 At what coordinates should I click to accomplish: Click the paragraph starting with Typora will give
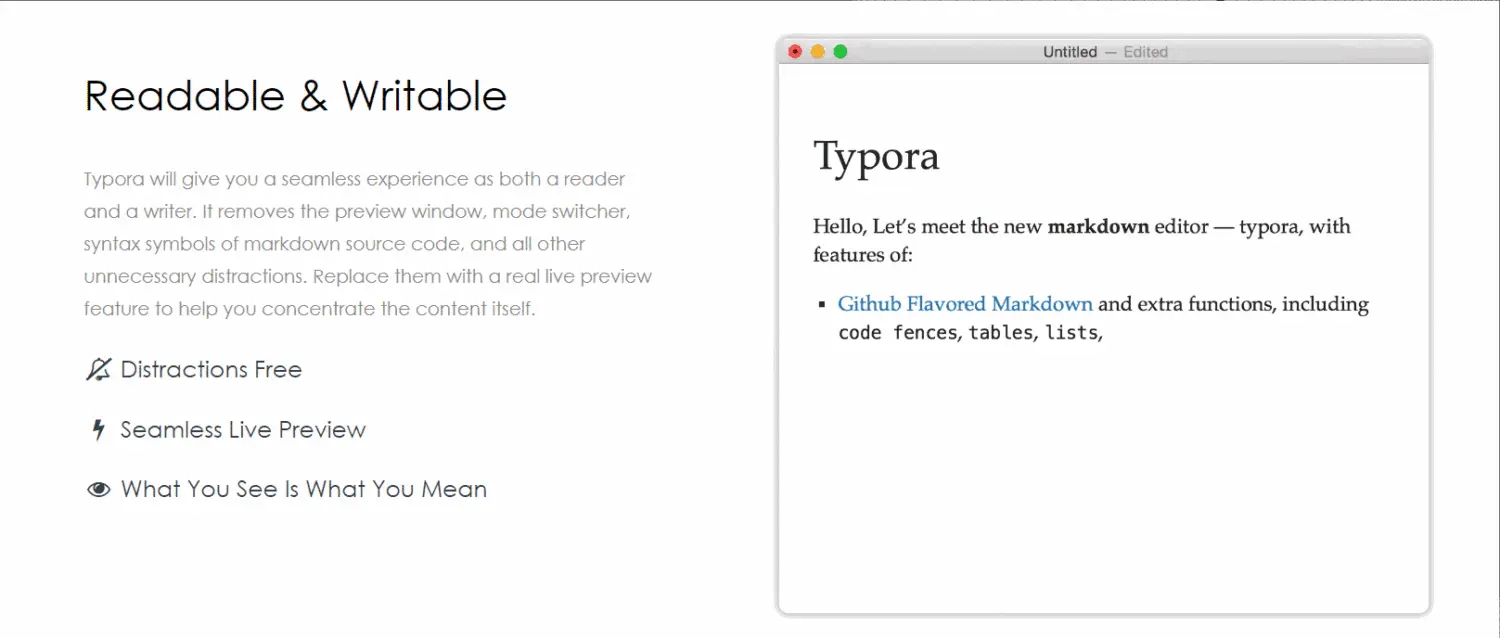click(x=368, y=244)
